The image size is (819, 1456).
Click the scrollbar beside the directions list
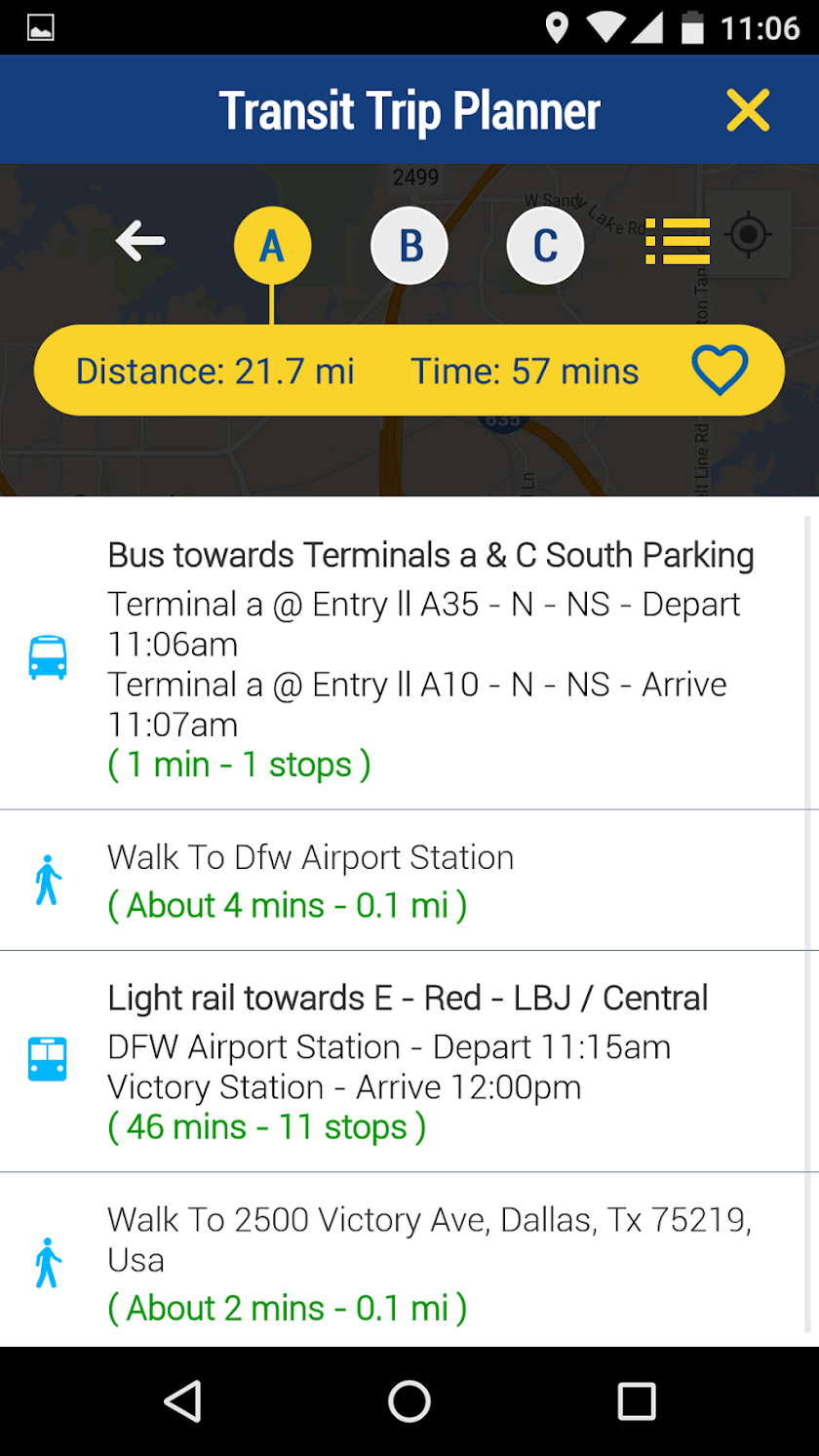pyautogui.click(x=807, y=924)
